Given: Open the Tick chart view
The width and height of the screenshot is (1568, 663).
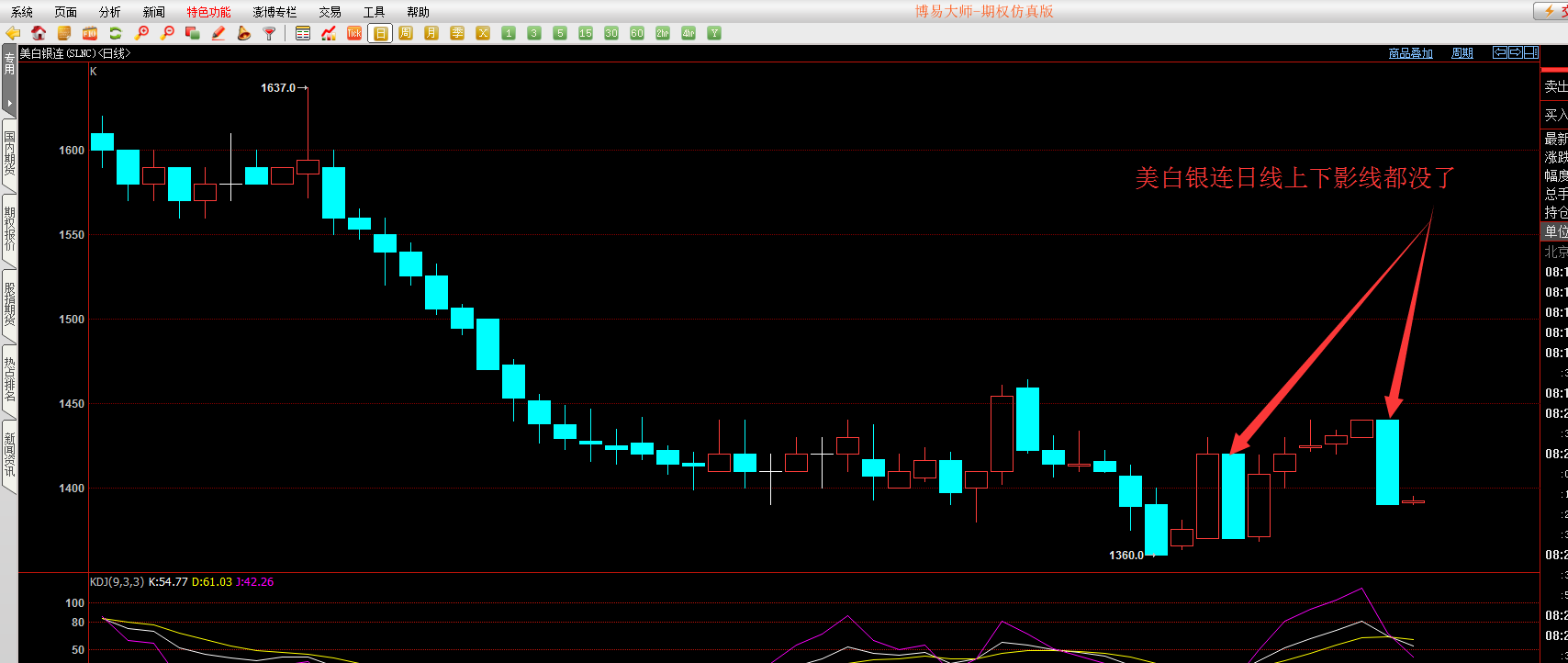Looking at the screenshot, I should pos(354,33).
